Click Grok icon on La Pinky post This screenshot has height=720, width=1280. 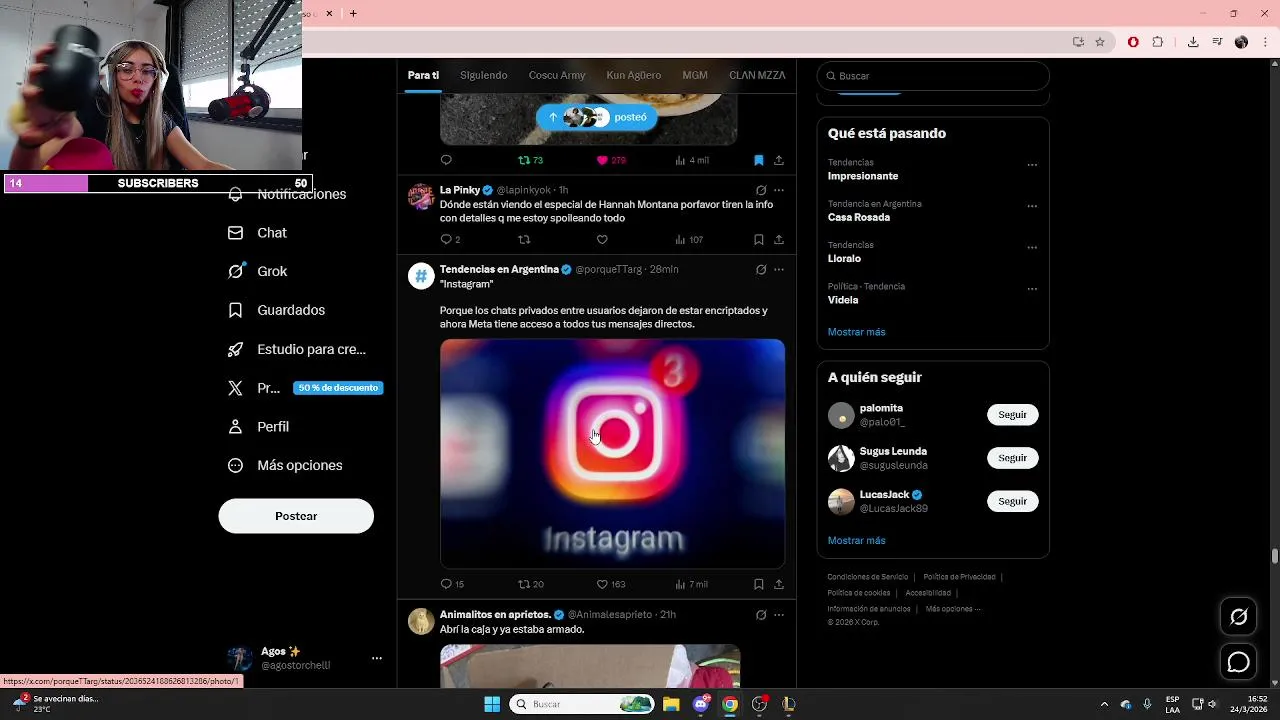click(x=761, y=190)
